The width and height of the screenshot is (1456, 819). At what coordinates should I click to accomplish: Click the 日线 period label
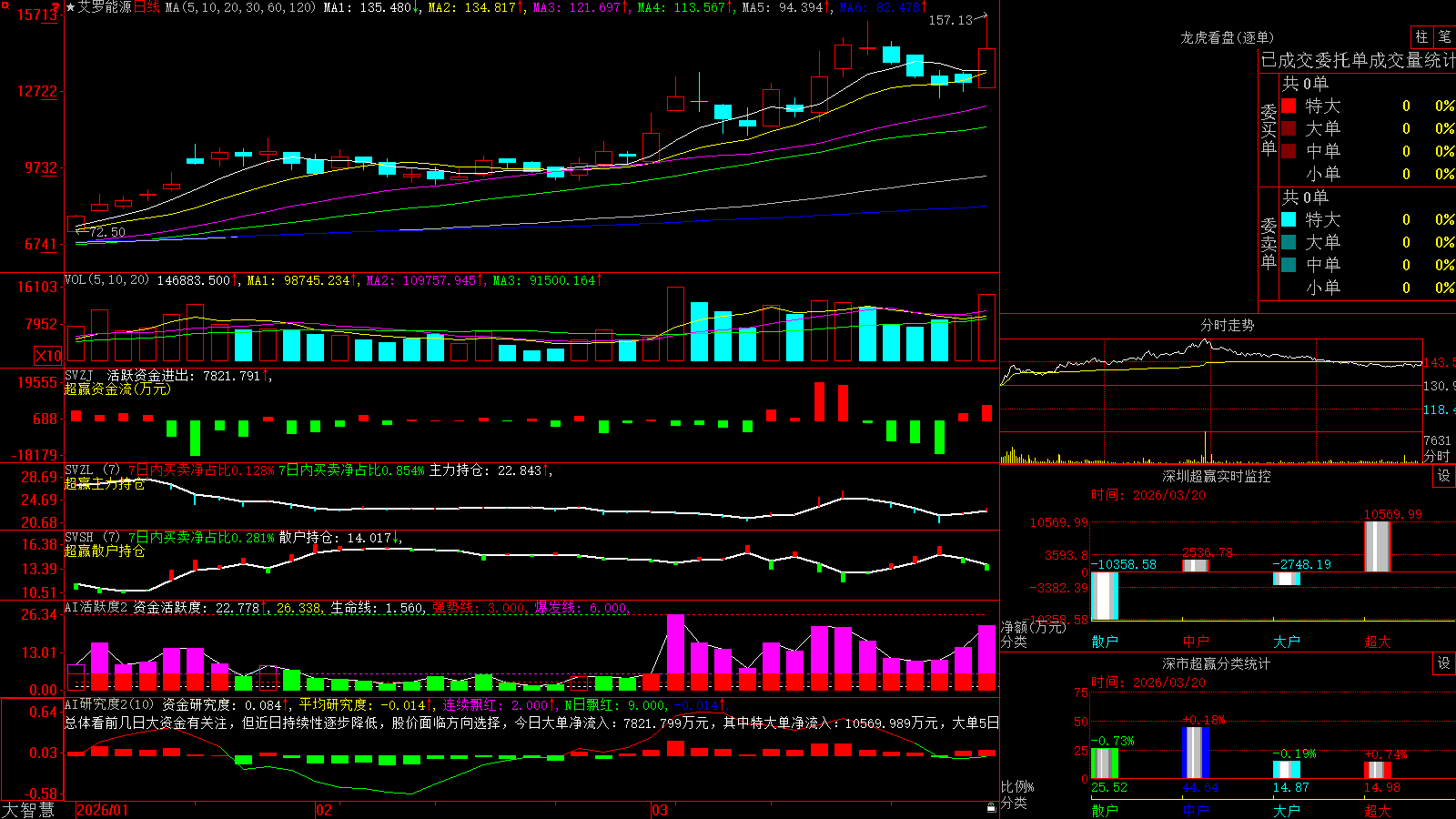pos(147,7)
